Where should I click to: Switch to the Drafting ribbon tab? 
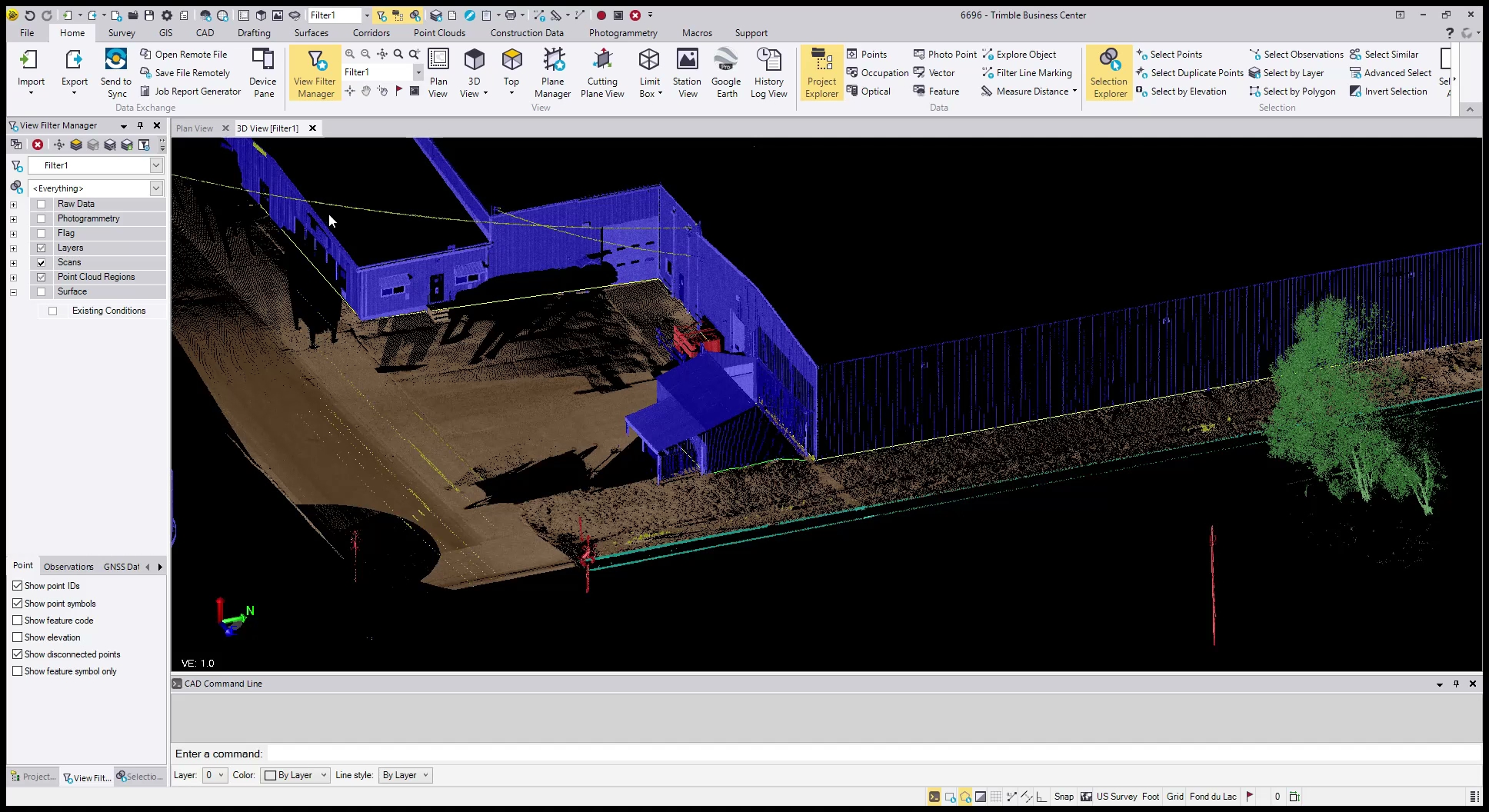[254, 33]
